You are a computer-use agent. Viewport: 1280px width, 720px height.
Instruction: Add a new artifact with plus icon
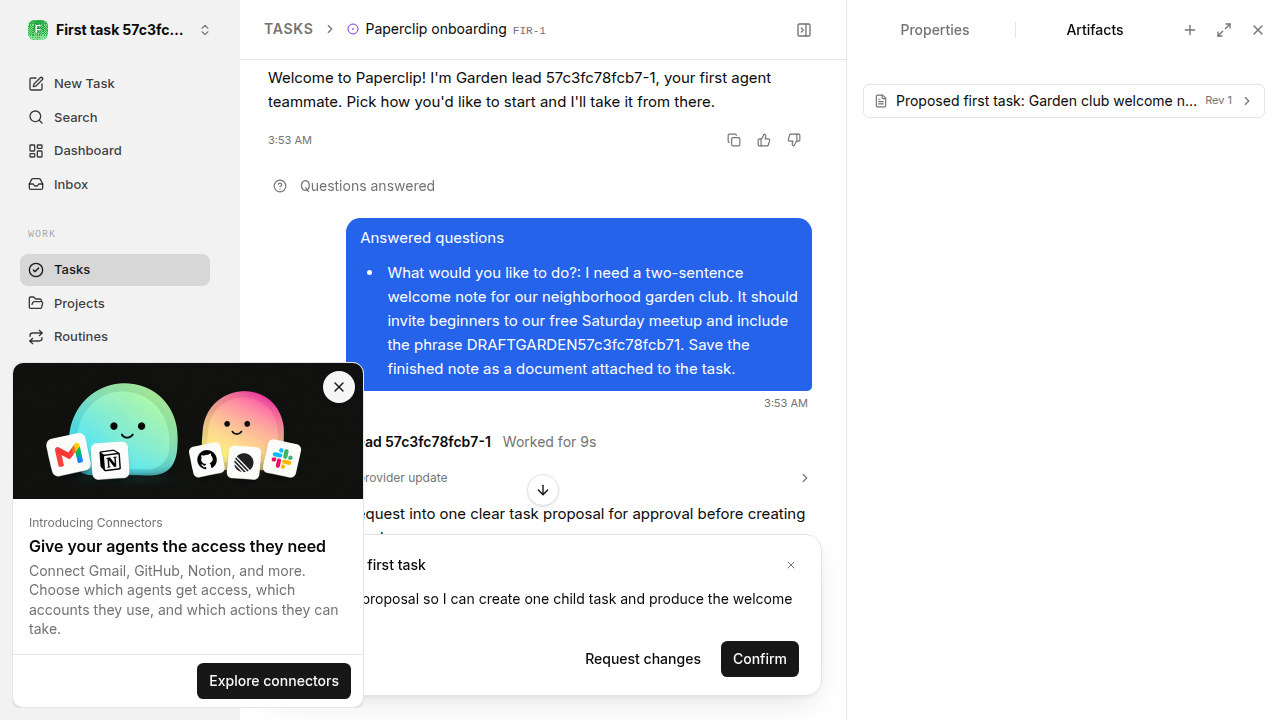point(1190,30)
